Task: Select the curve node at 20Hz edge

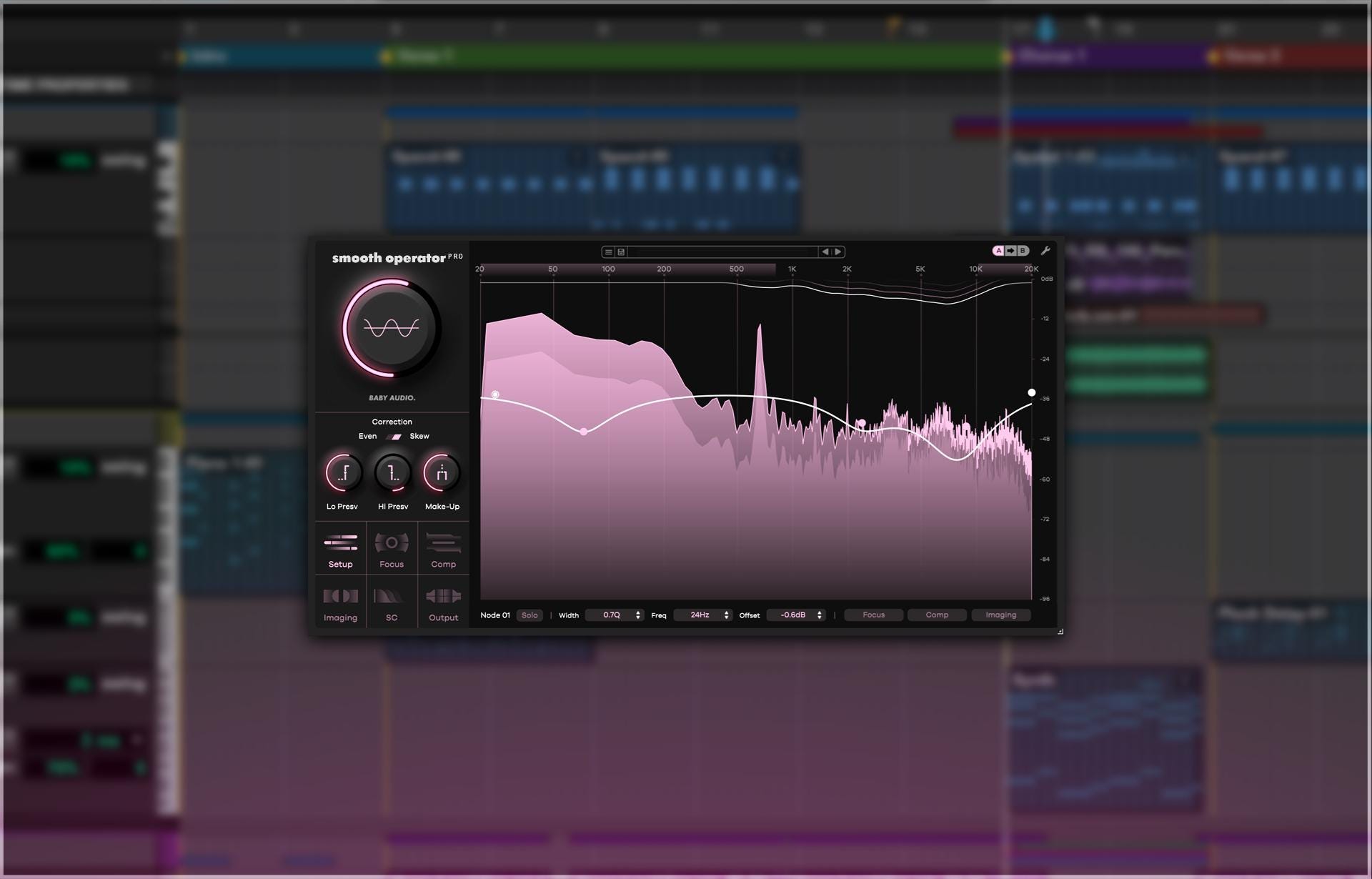Action: click(x=495, y=394)
